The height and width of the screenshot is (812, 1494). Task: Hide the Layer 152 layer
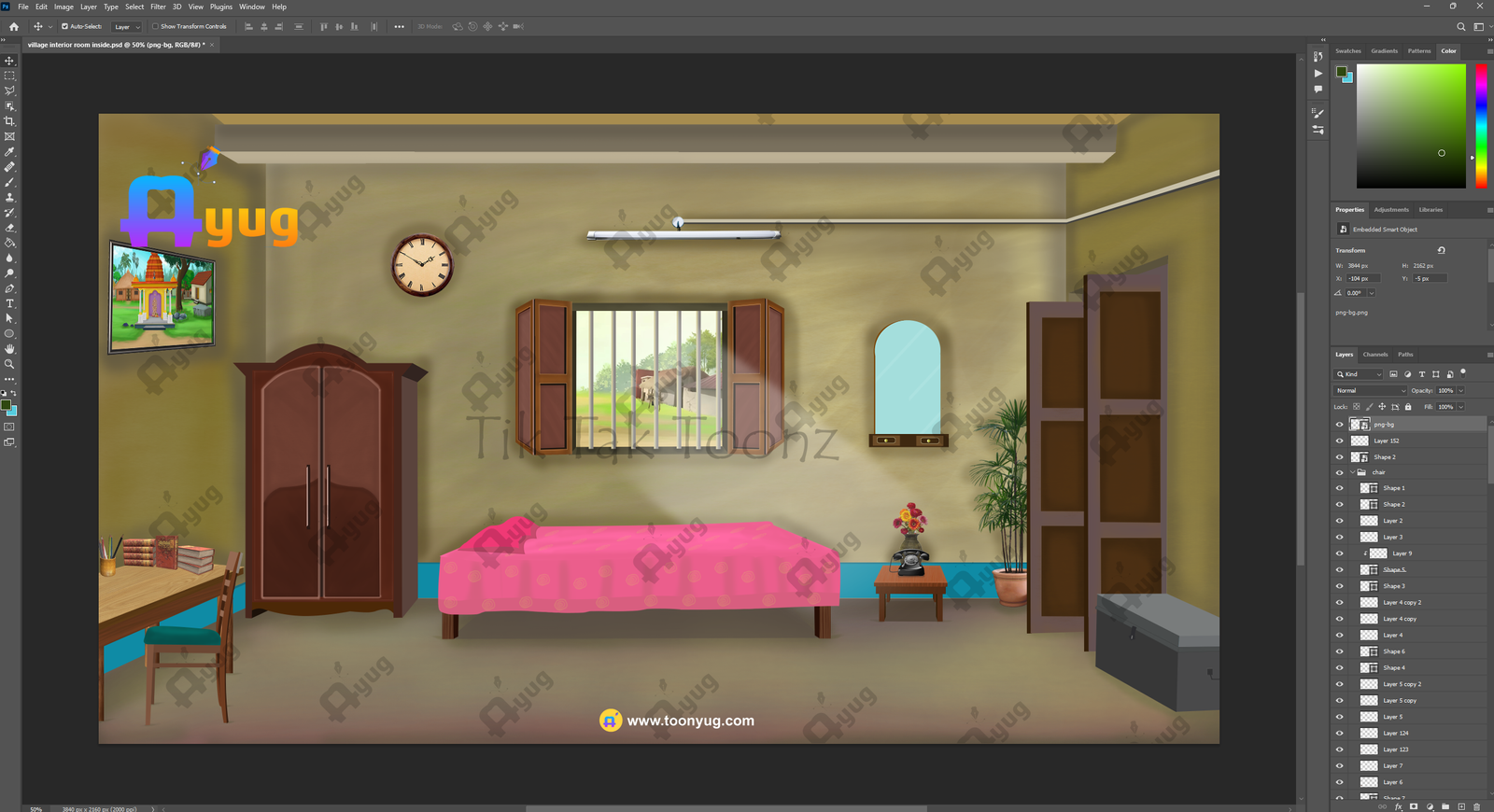(x=1339, y=441)
